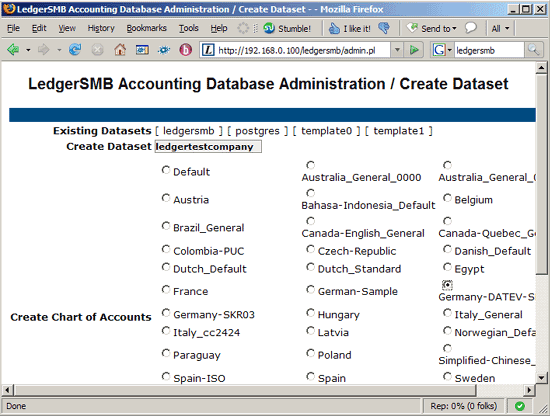This screenshot has width=550, height=416.
Task: Click the vertical scrollbar down arrow
Action: click(x=542, y=378)
